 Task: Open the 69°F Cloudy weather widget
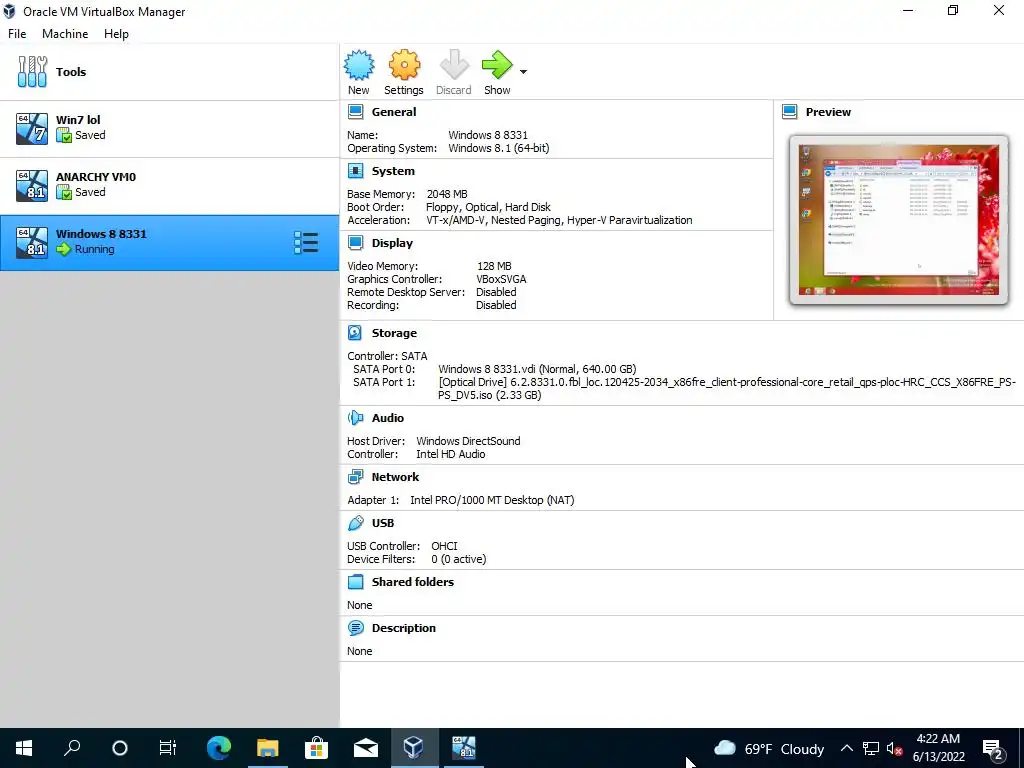[769, 748]
